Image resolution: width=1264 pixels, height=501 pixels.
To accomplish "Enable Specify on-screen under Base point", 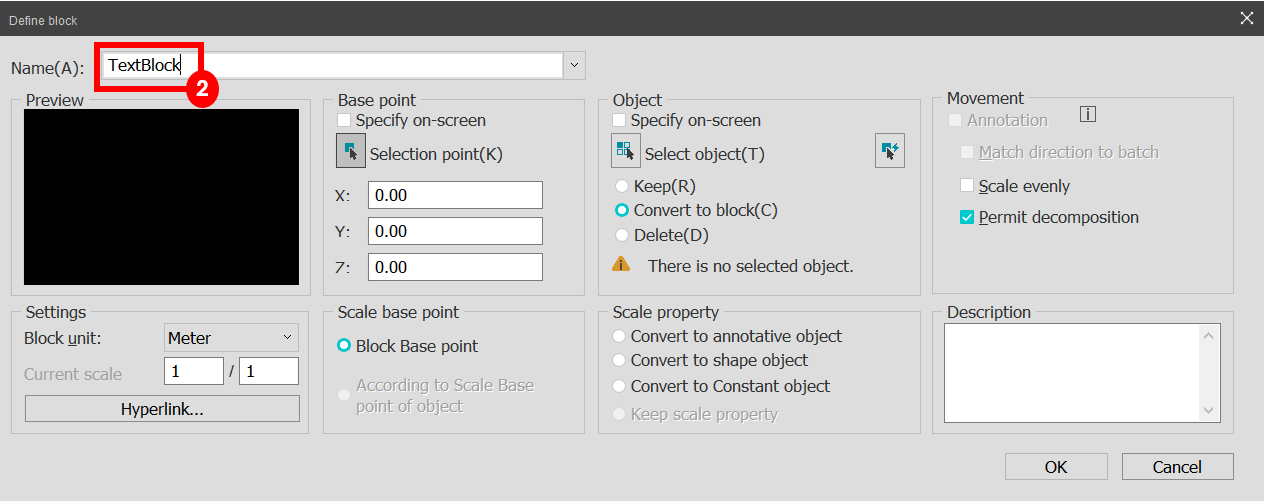I will click(345, 120).
